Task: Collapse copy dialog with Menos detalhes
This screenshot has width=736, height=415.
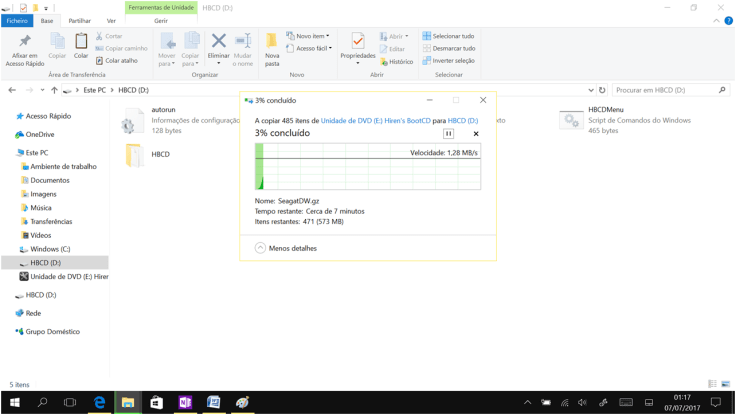Action: (x=286, y=248)
